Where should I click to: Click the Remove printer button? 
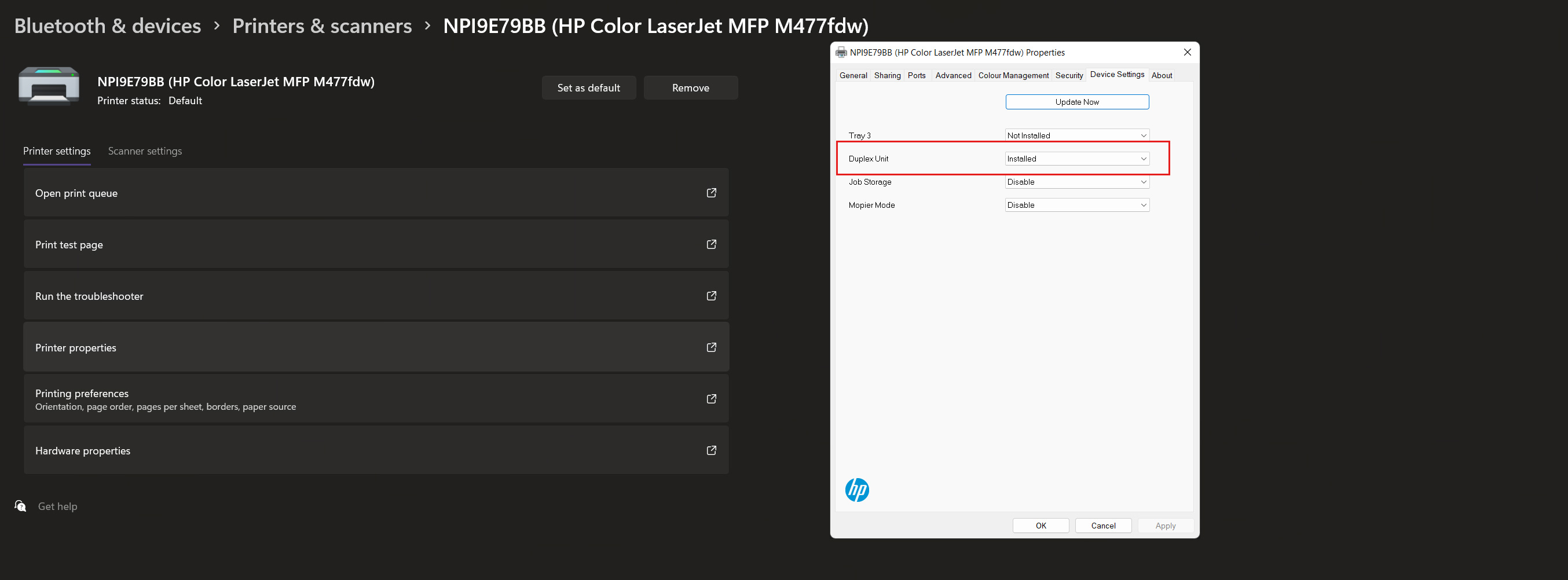pos(690,87)
